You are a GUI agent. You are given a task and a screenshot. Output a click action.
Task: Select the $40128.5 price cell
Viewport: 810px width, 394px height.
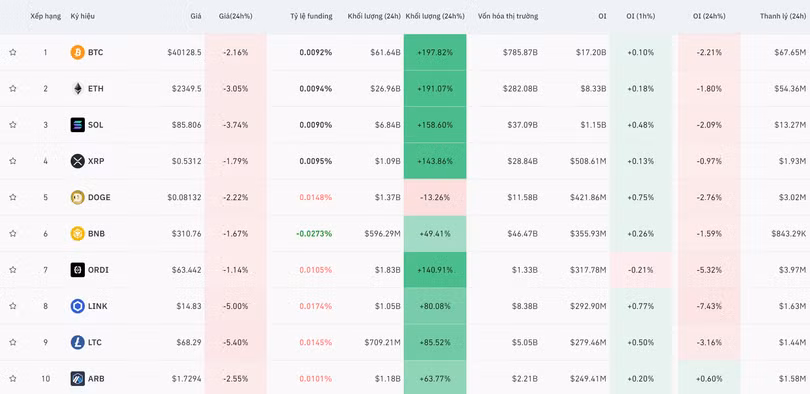184,52
